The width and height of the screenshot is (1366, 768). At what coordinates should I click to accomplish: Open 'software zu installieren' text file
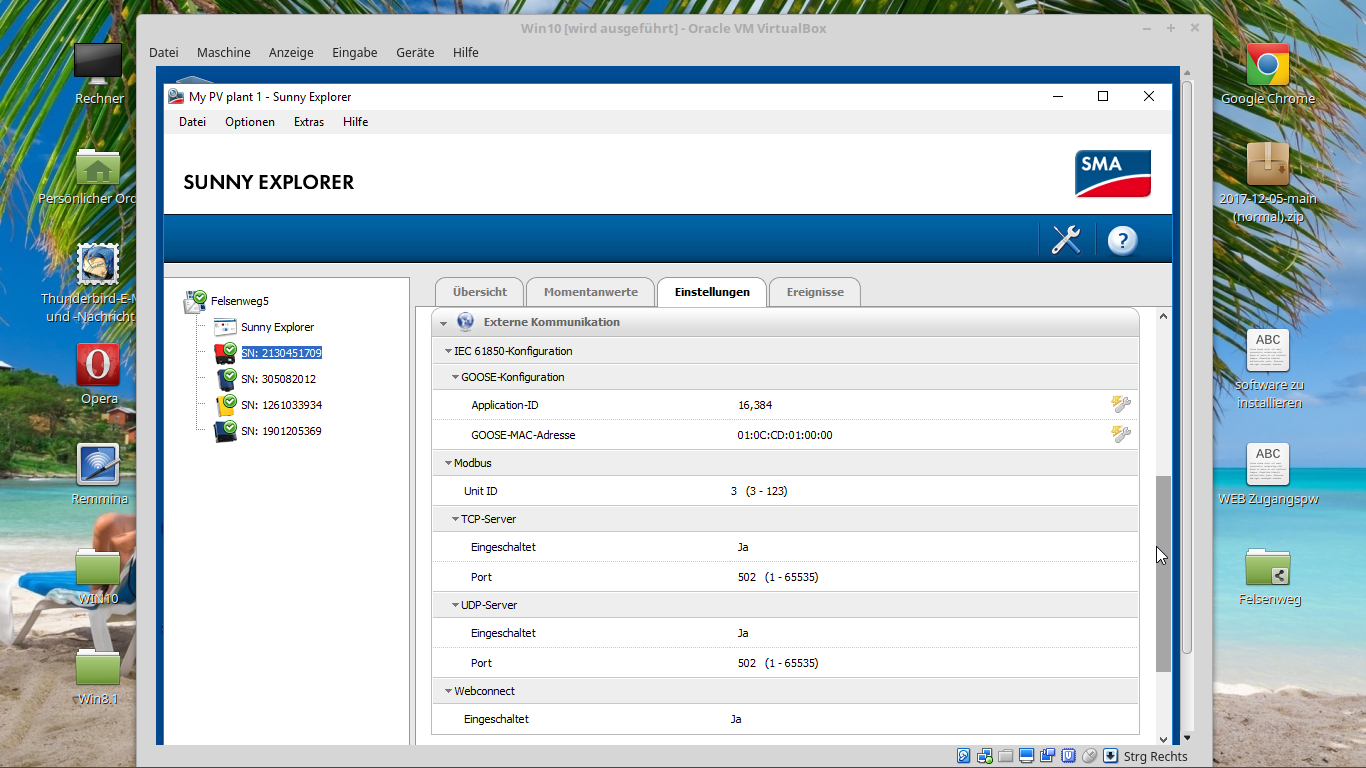(1268, 351)
